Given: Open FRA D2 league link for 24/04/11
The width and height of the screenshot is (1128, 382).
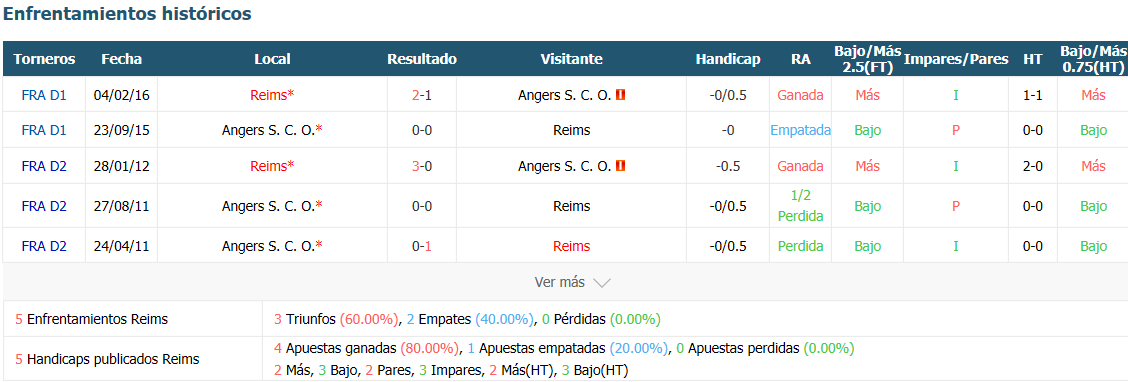Looking at the screenshot, I should coord(44,246).
